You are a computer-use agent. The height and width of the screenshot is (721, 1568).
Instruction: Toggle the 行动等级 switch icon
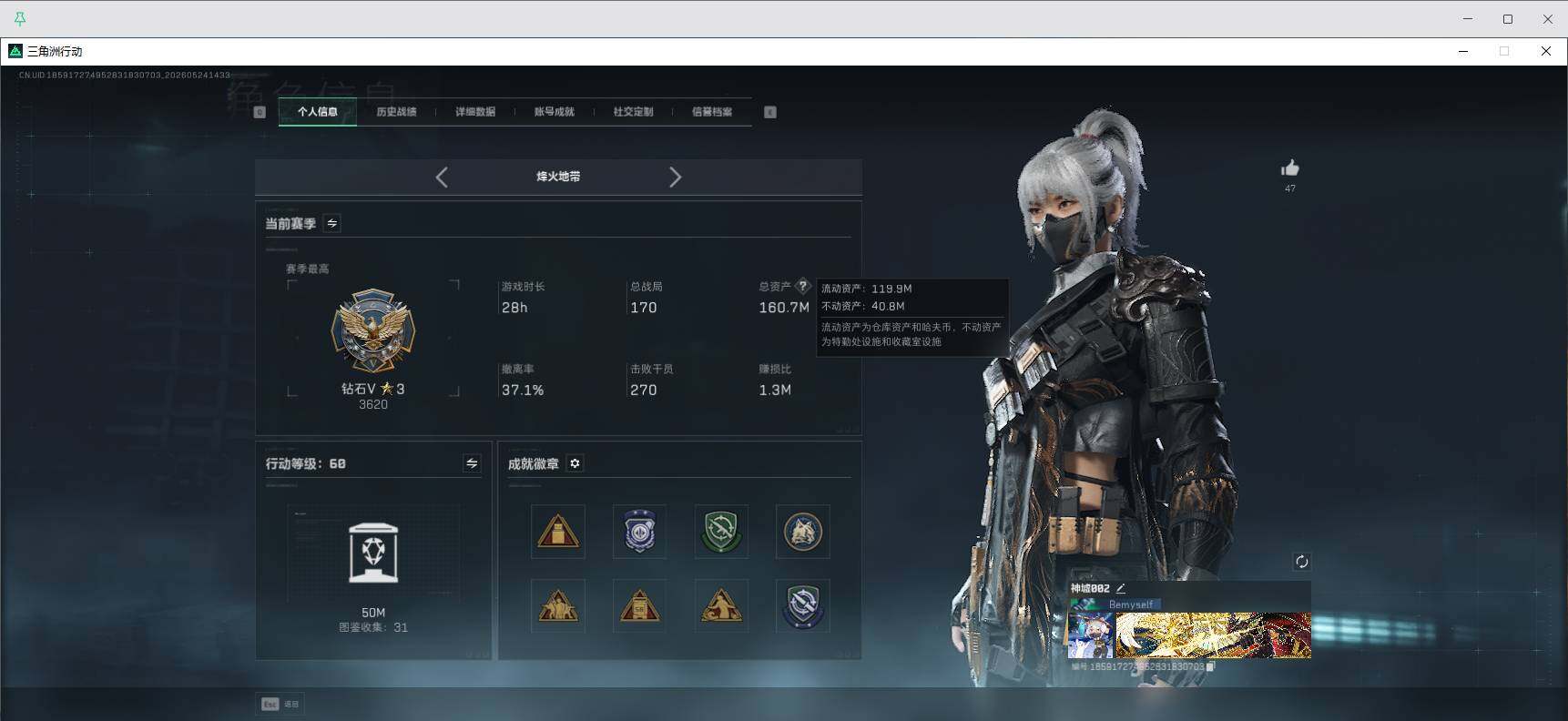472,463
